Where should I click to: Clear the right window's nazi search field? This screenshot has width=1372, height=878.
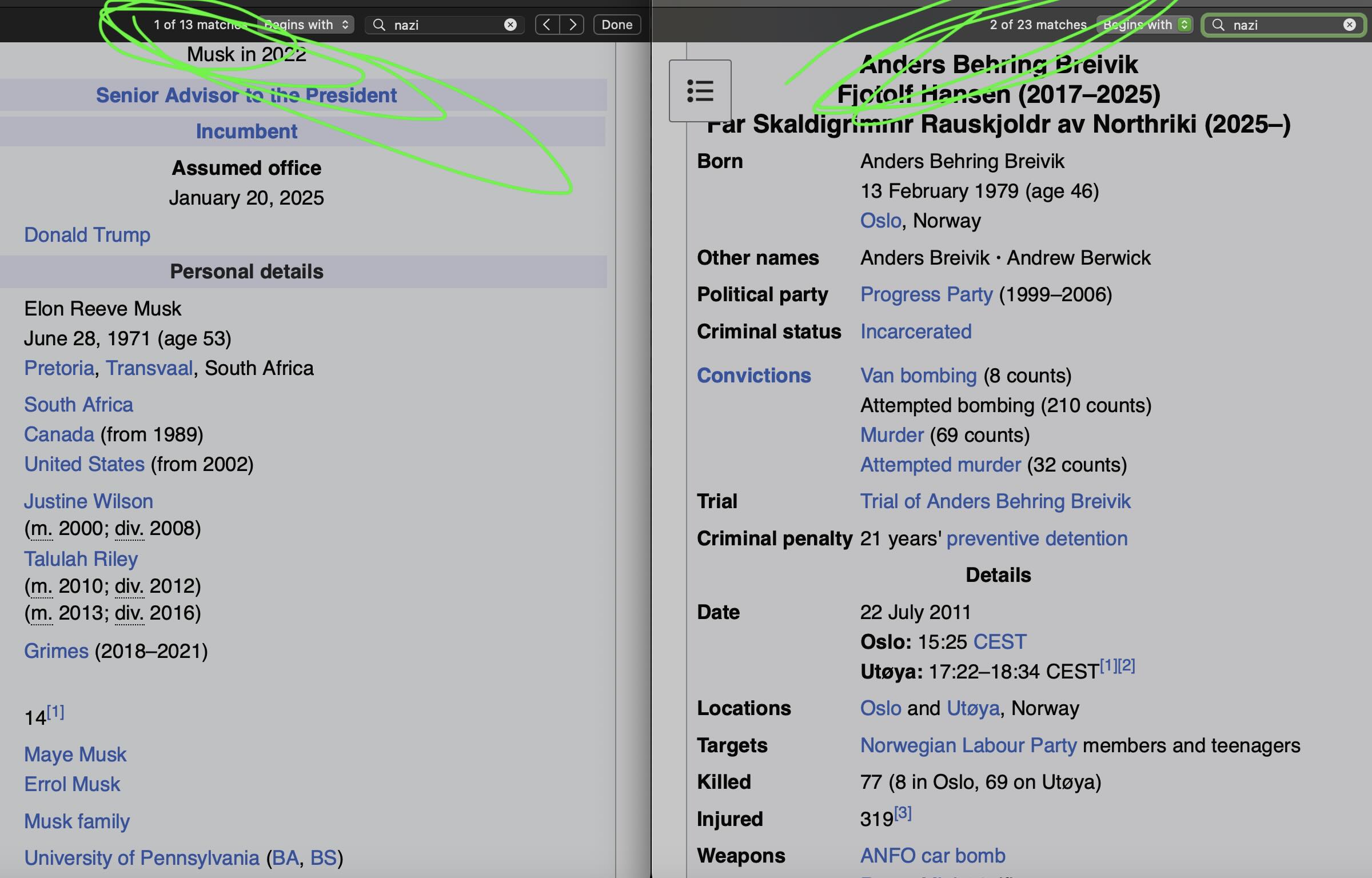[x=1350, y=25]
